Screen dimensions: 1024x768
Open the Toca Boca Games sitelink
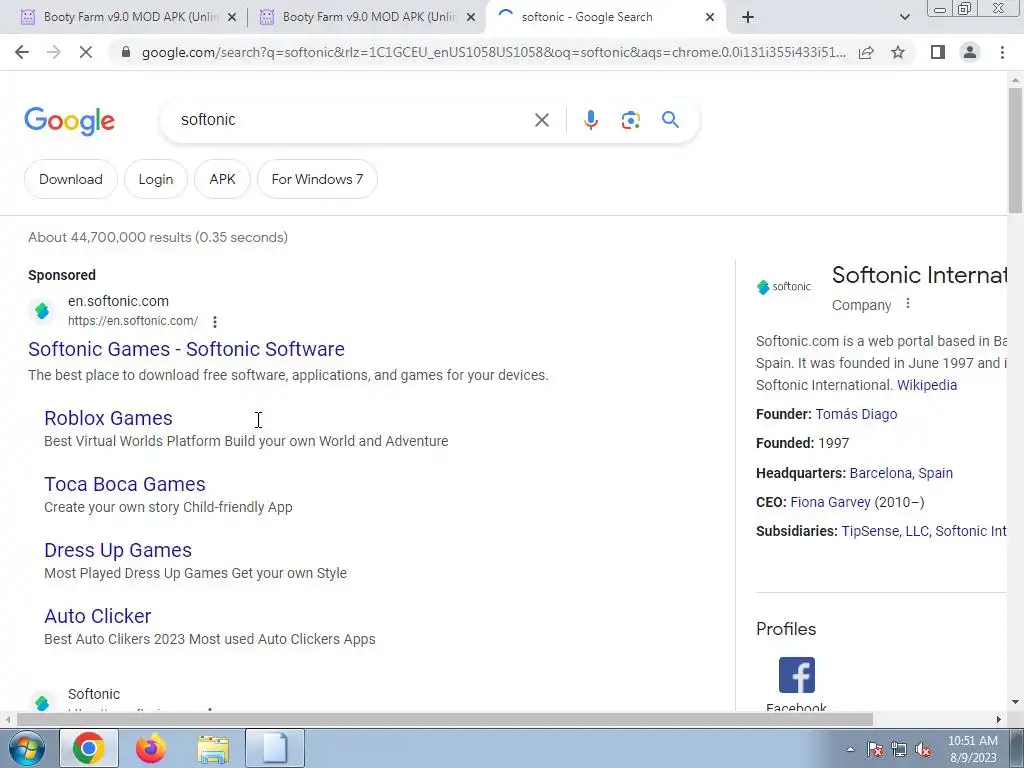tap(125, 484)
